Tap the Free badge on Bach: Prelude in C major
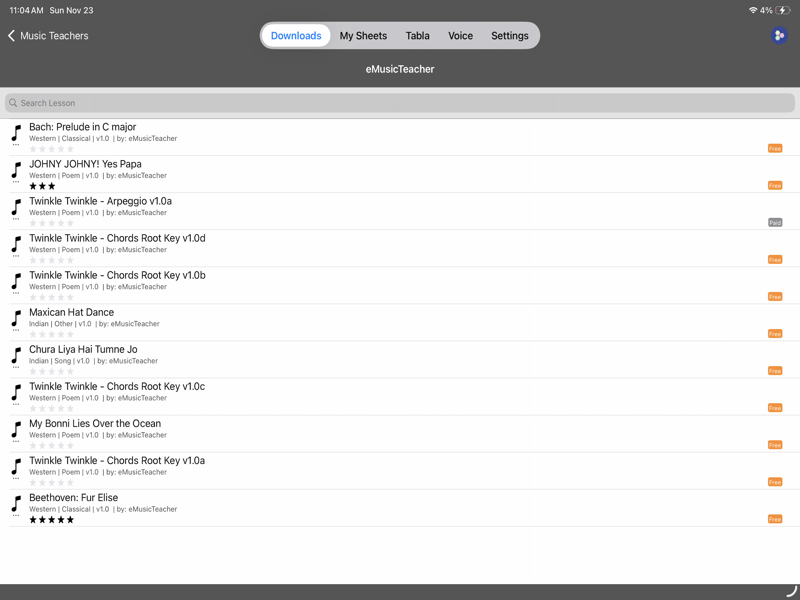Viewport: 800px width, 600px height. point(775,147)
